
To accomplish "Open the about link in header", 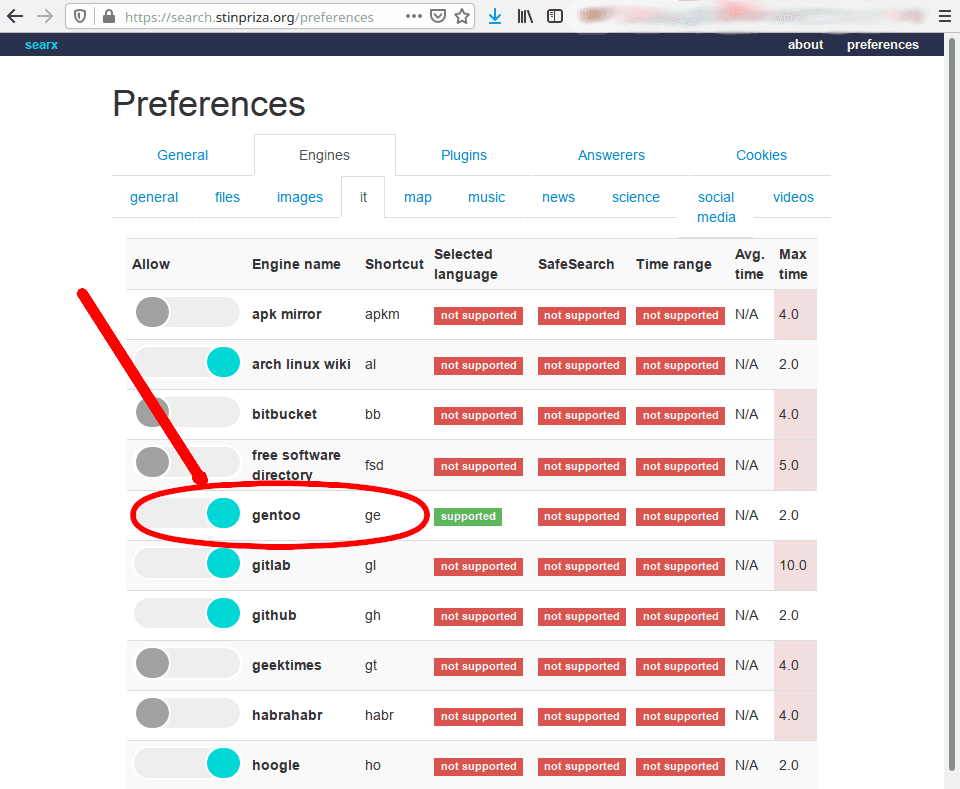I will click(805, 45).
